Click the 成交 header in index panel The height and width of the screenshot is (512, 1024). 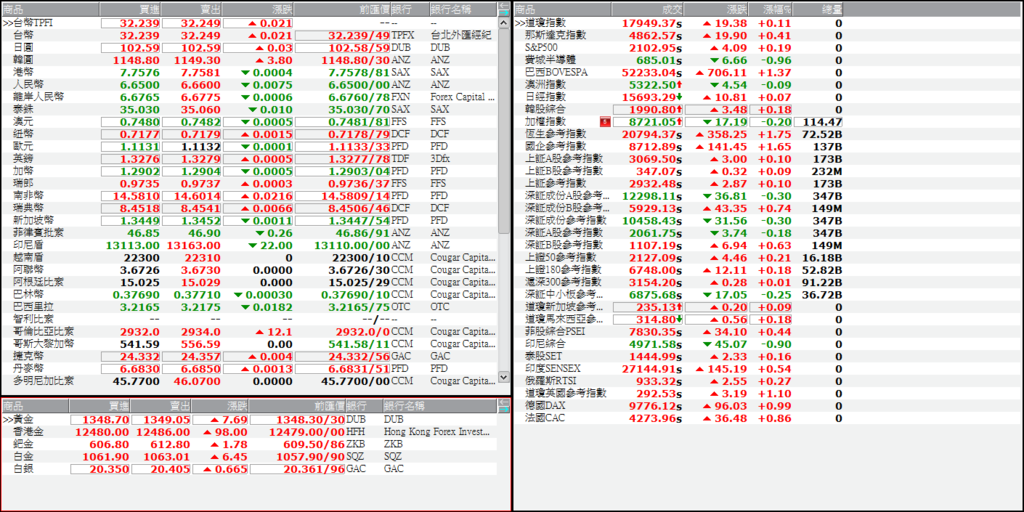[648, 9]
